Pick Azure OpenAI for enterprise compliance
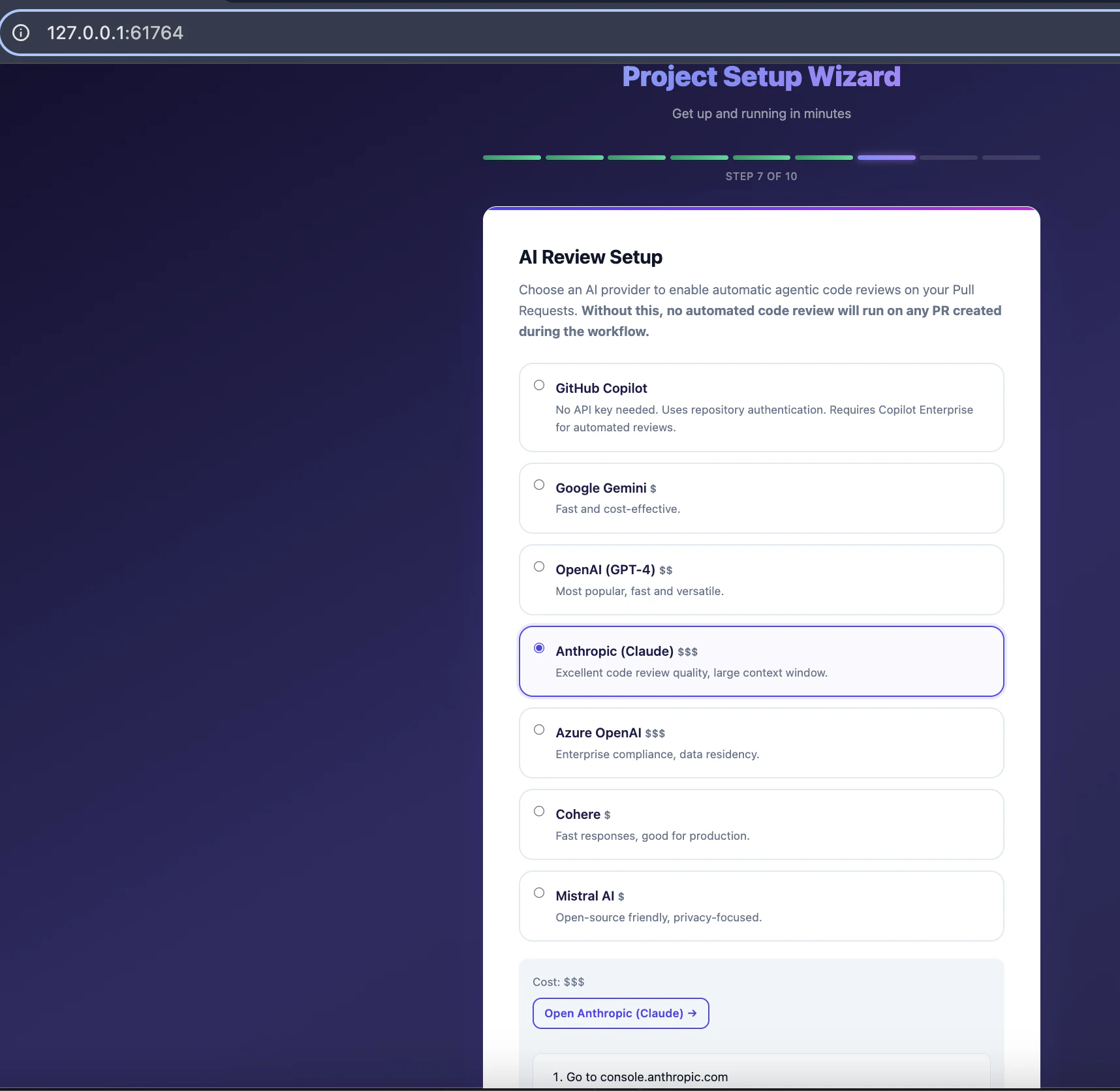Screen dimensions: 1120x1091 pyautogui.click(x=539, y=729)
